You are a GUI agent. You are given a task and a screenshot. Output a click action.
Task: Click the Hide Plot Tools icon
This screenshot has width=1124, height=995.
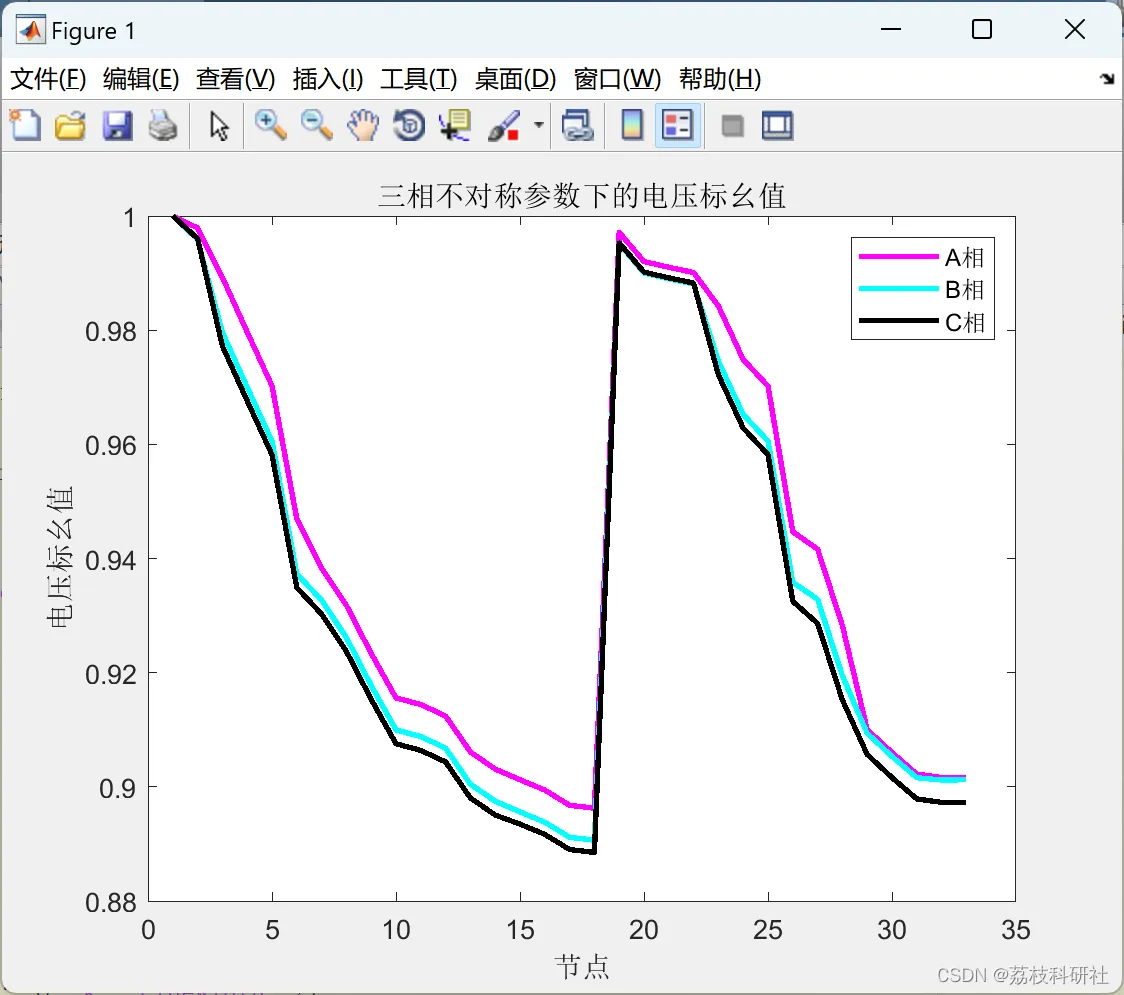pos(732,126)
